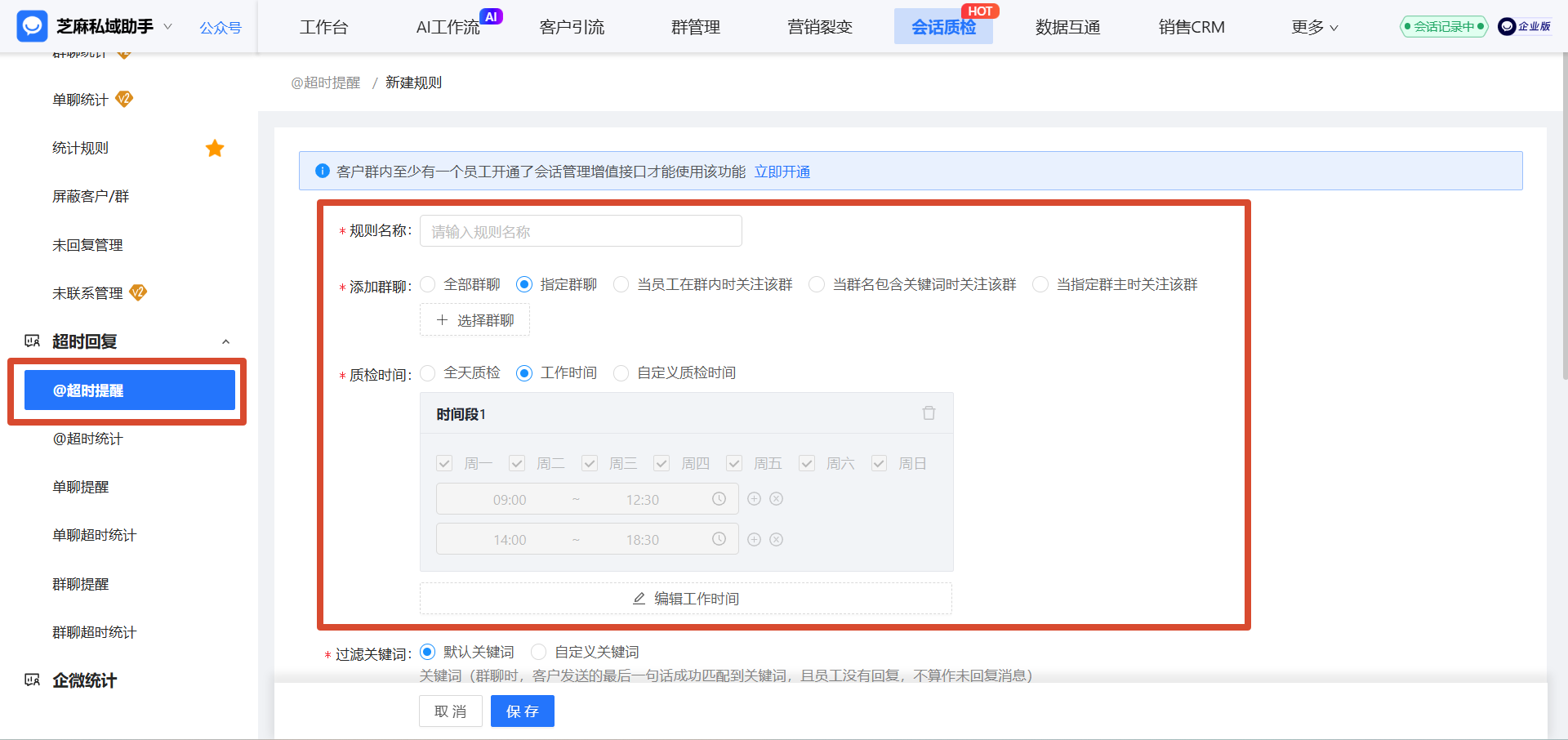The height and width of the screenshot is (740, 1568).
Task: Click the info icon in the blue notice banner
Action: pos(322,171)
